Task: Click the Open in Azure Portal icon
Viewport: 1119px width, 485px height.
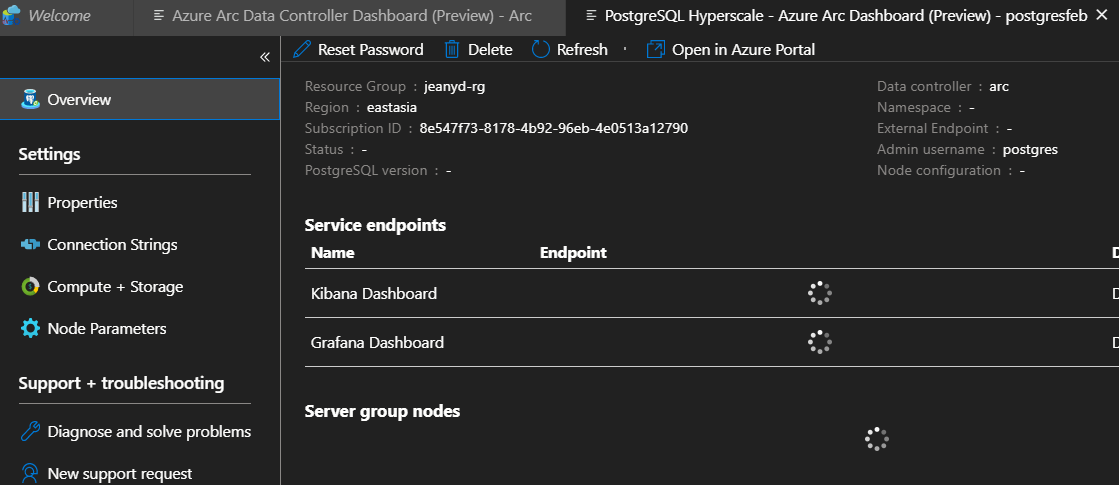Action: click(655, 49)
